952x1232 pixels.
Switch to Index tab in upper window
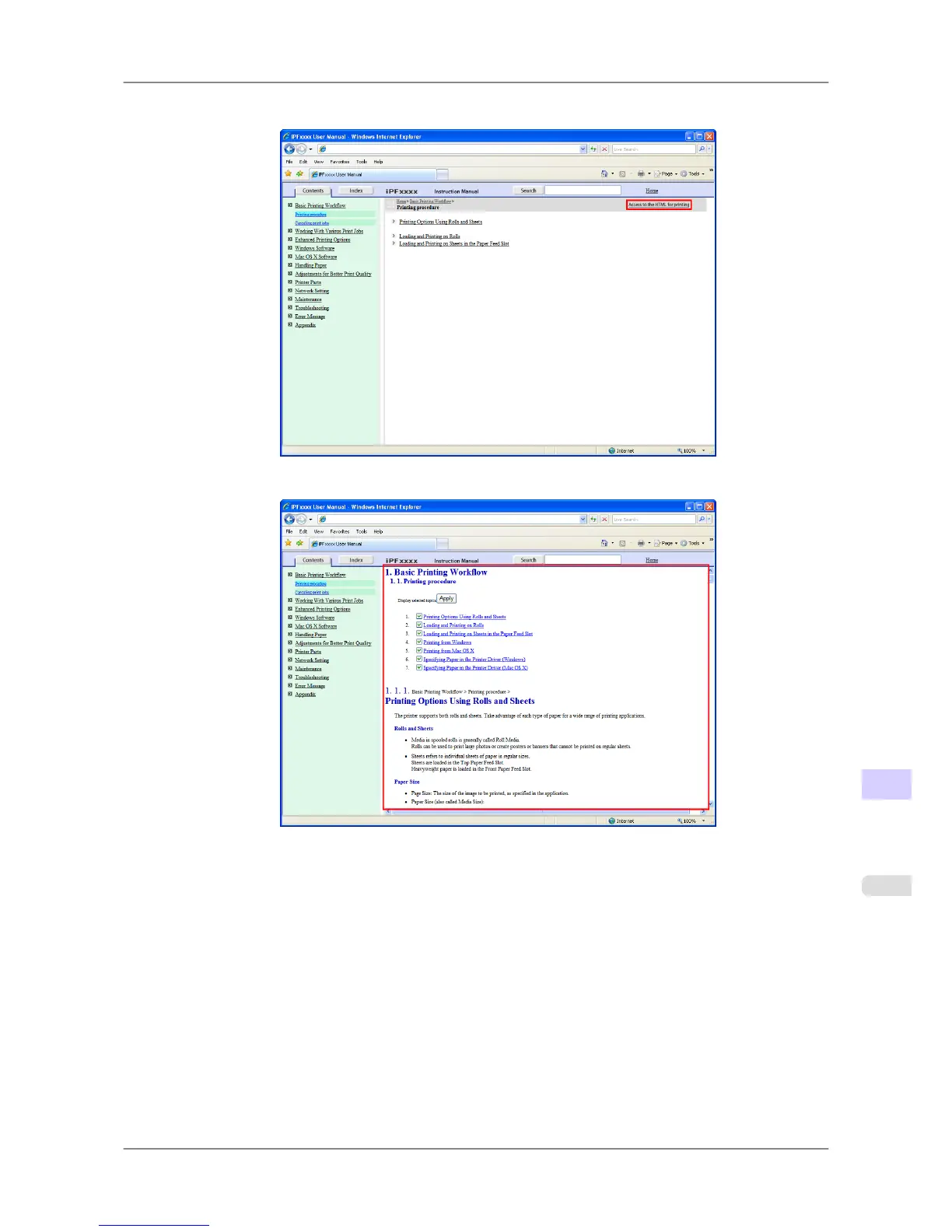pyautogui.click(x=356, y=191)
